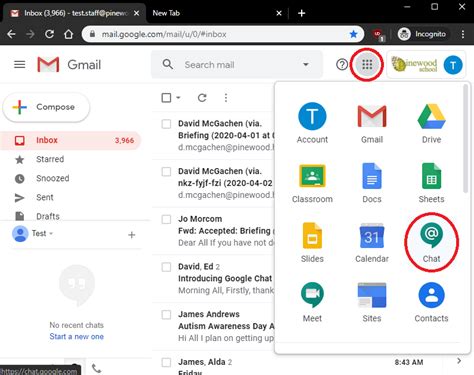Viewport: 474px width, 375px height.
Task: Click the Start a new one link
Action: (x=76, y=336)
